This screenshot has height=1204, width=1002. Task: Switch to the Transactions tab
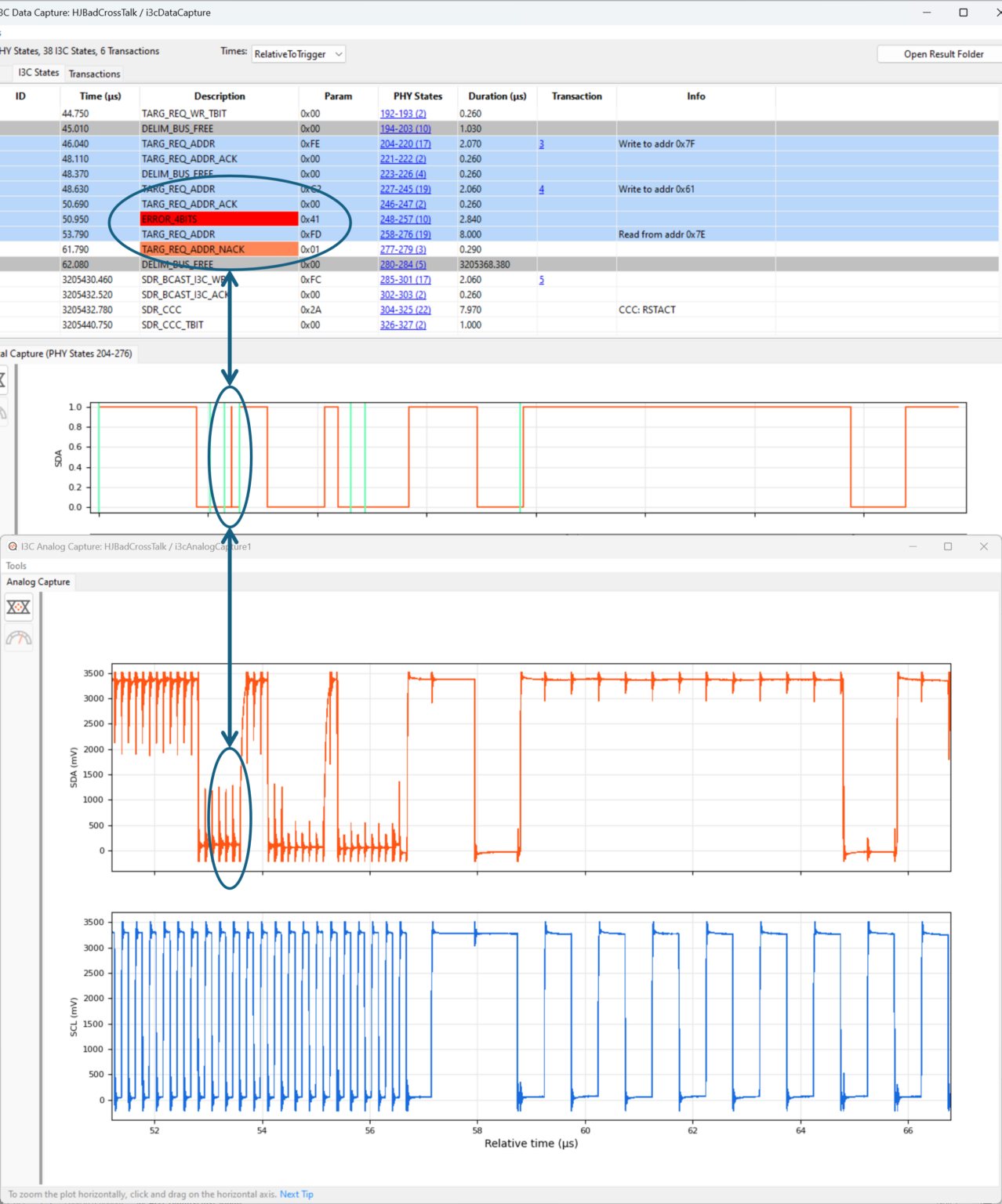pos(94,73)
